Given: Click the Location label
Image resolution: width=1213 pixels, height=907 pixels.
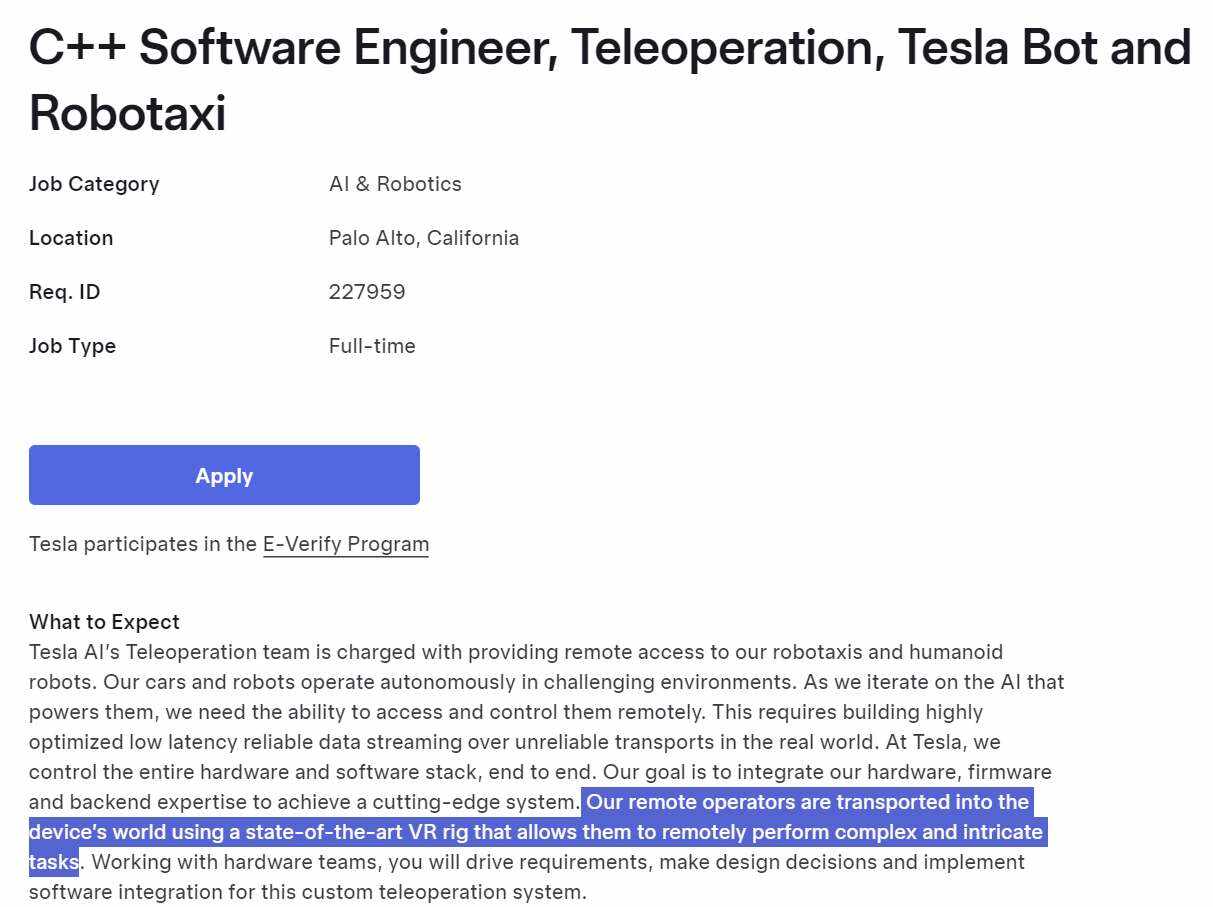Looking at the screenshot, I should [71, 238].
